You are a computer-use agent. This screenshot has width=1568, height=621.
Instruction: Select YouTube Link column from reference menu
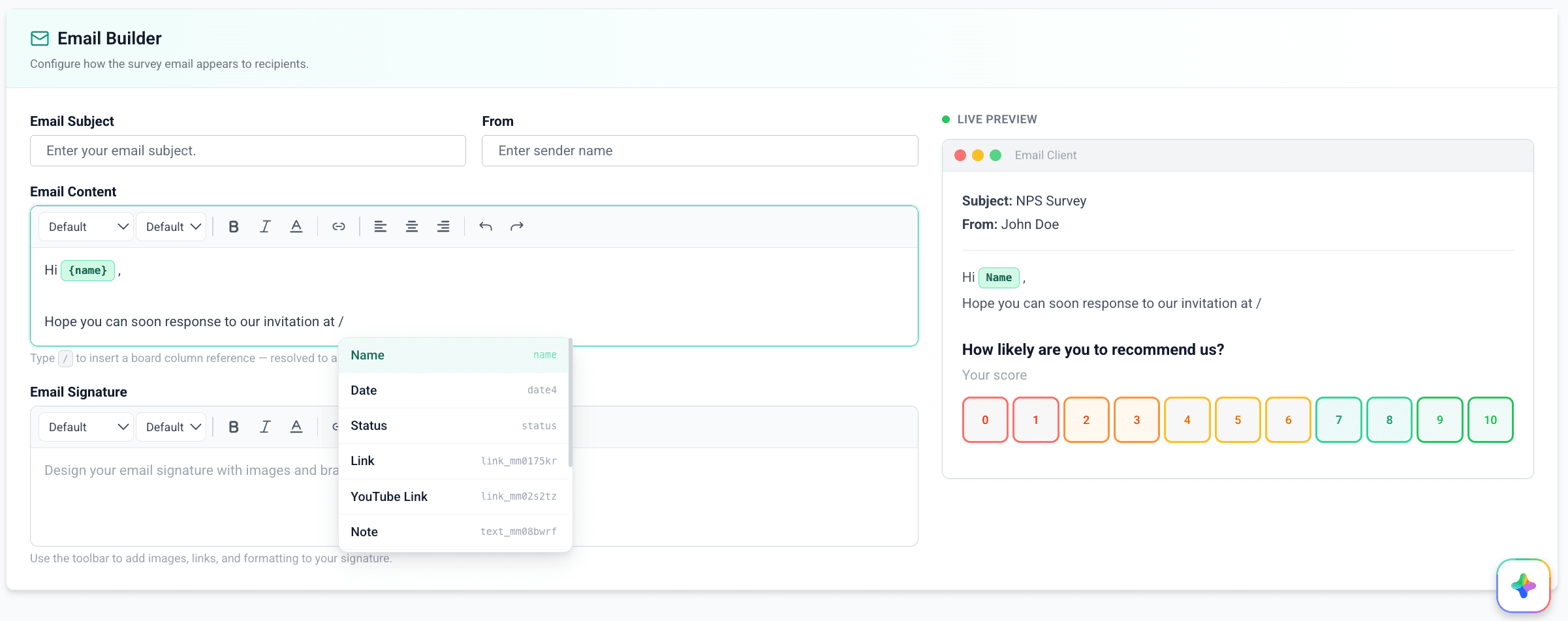pyautogui.click(x=454, y=496)
